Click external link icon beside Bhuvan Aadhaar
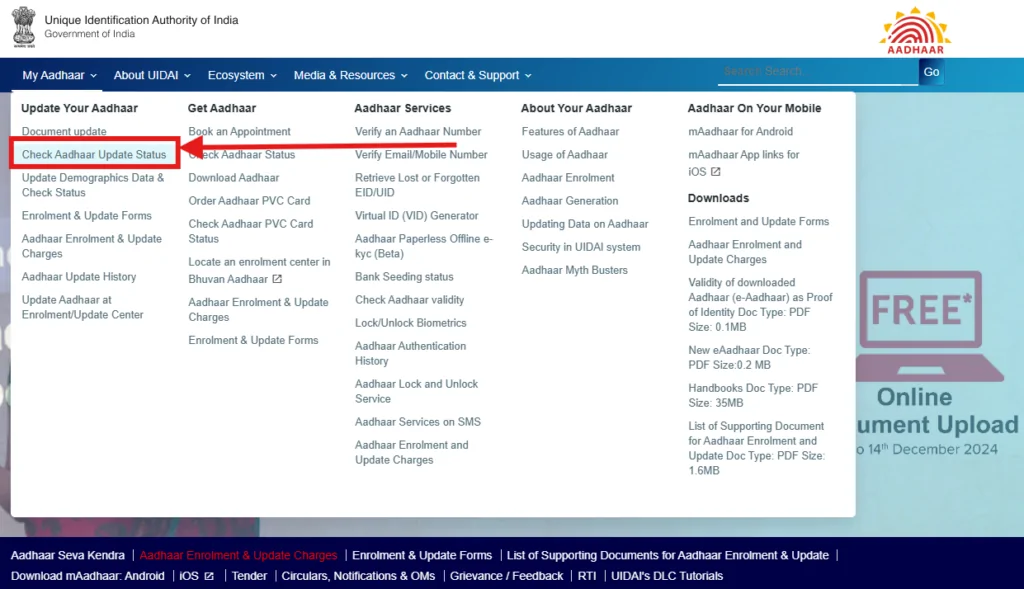 277,280
